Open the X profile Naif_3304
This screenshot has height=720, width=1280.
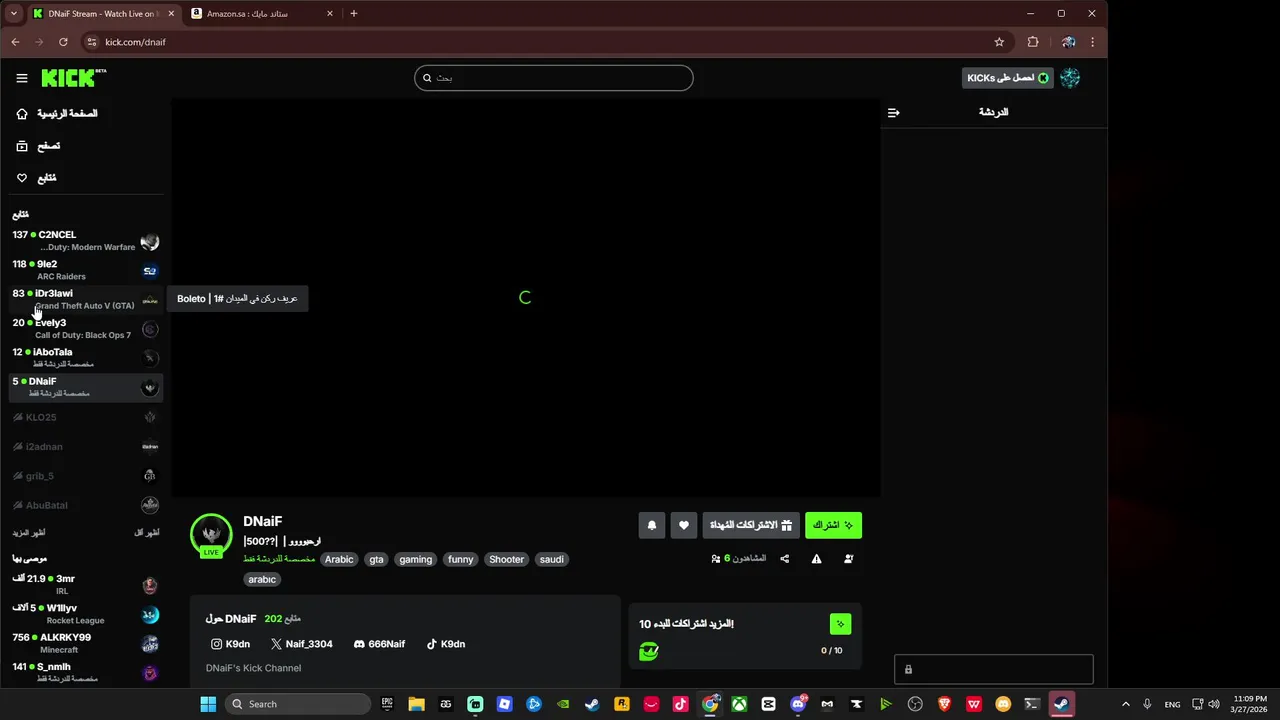tap(302, 644)
